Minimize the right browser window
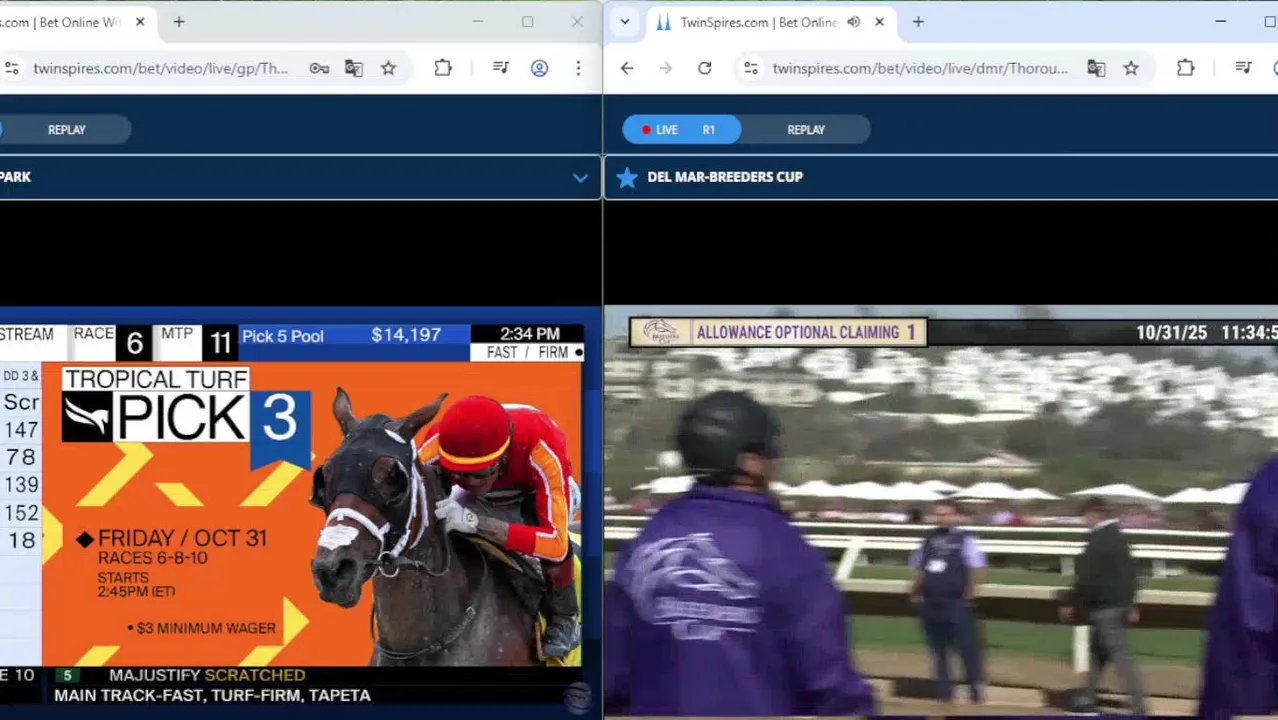1278x720 pixels. tap(1221, 21)
